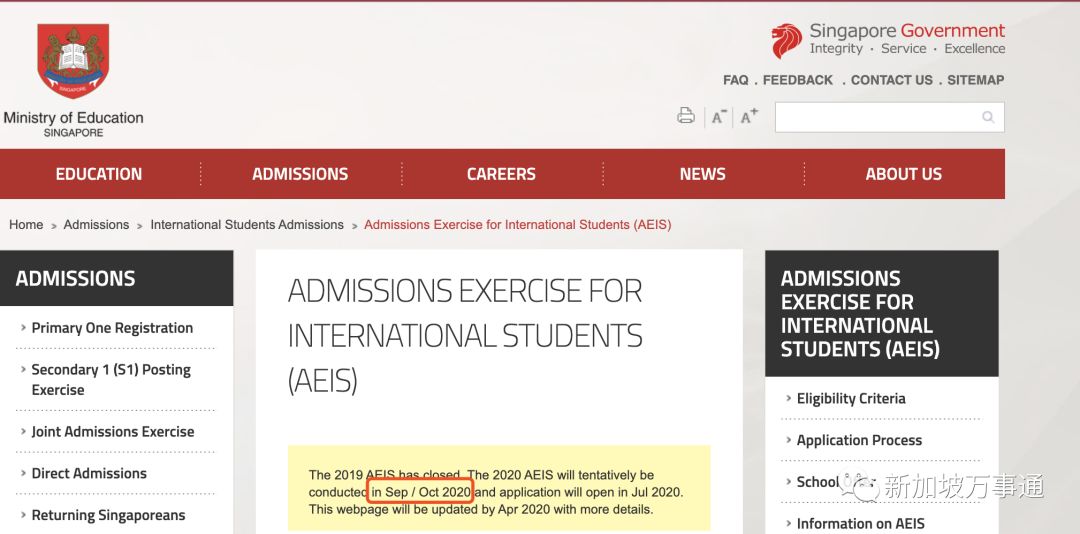Expand Primary One Registration sidebar item

coord(112,328)
